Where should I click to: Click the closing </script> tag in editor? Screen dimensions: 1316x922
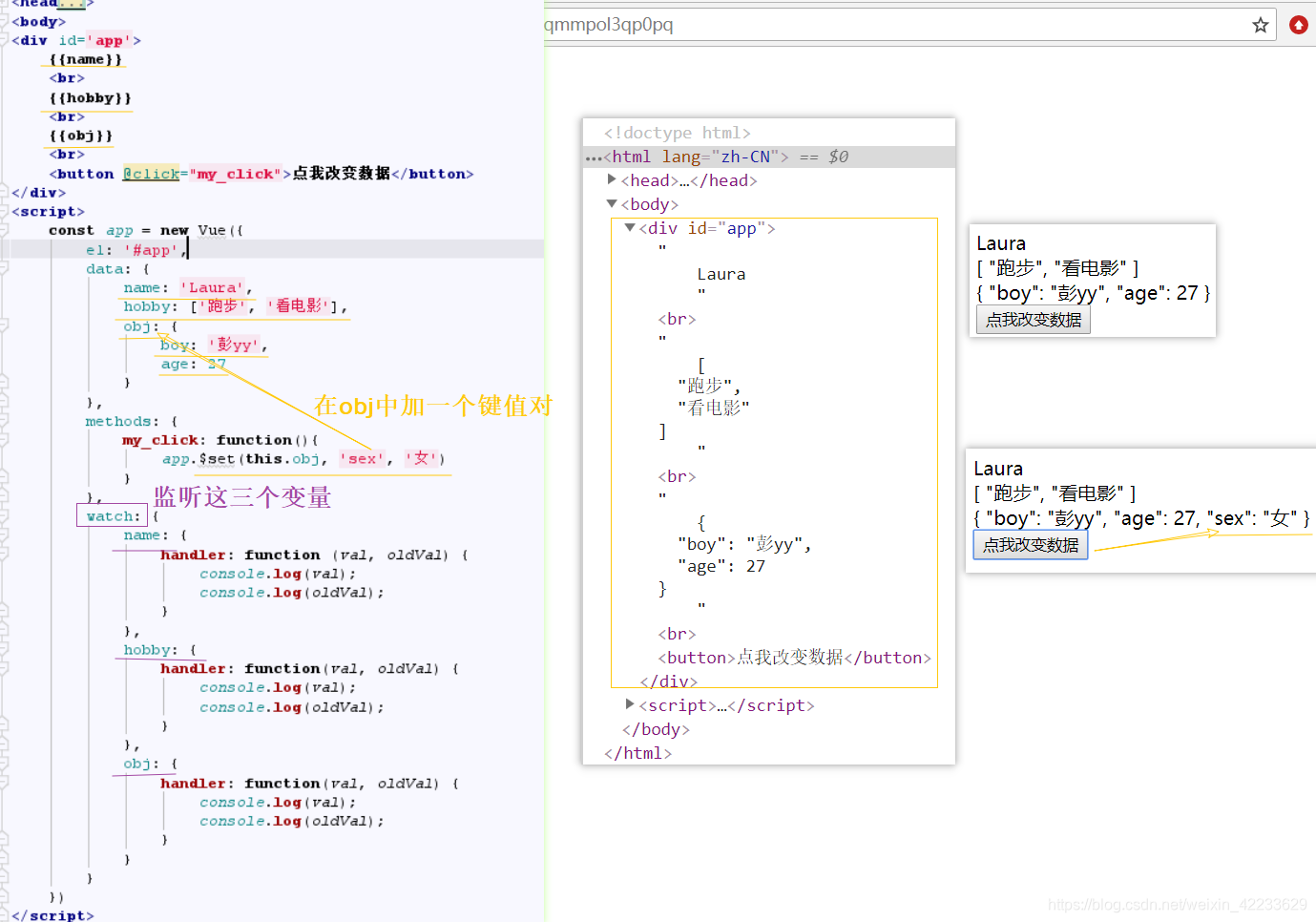tap(52, 914)
